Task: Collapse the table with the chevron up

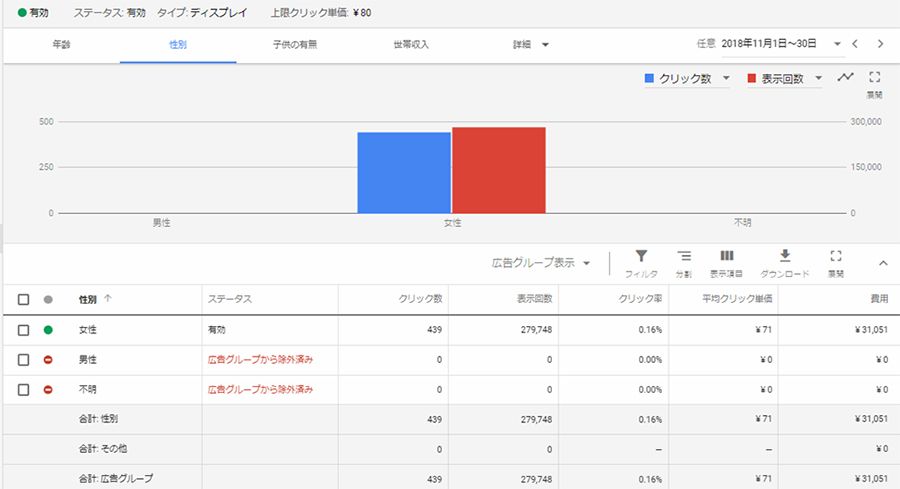Action: point(883,263)
